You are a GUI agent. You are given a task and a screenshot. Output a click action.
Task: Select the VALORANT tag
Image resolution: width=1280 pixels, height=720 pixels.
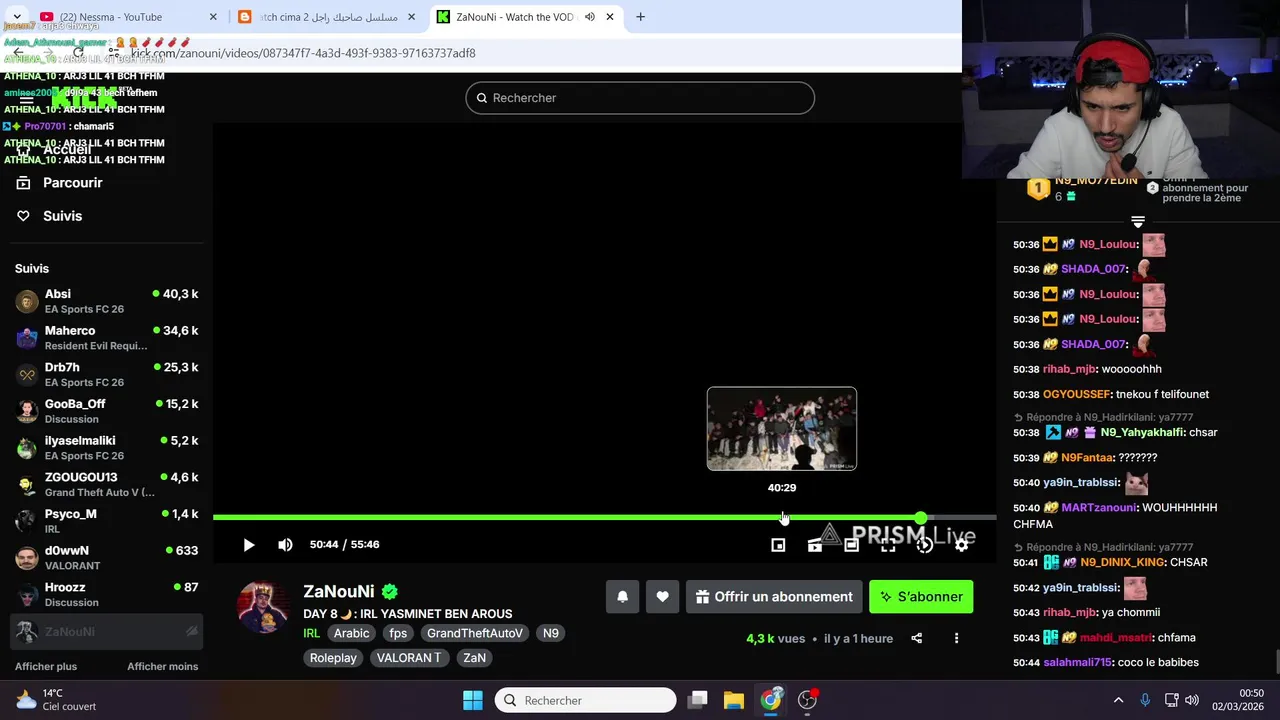[x=409, y=658]
